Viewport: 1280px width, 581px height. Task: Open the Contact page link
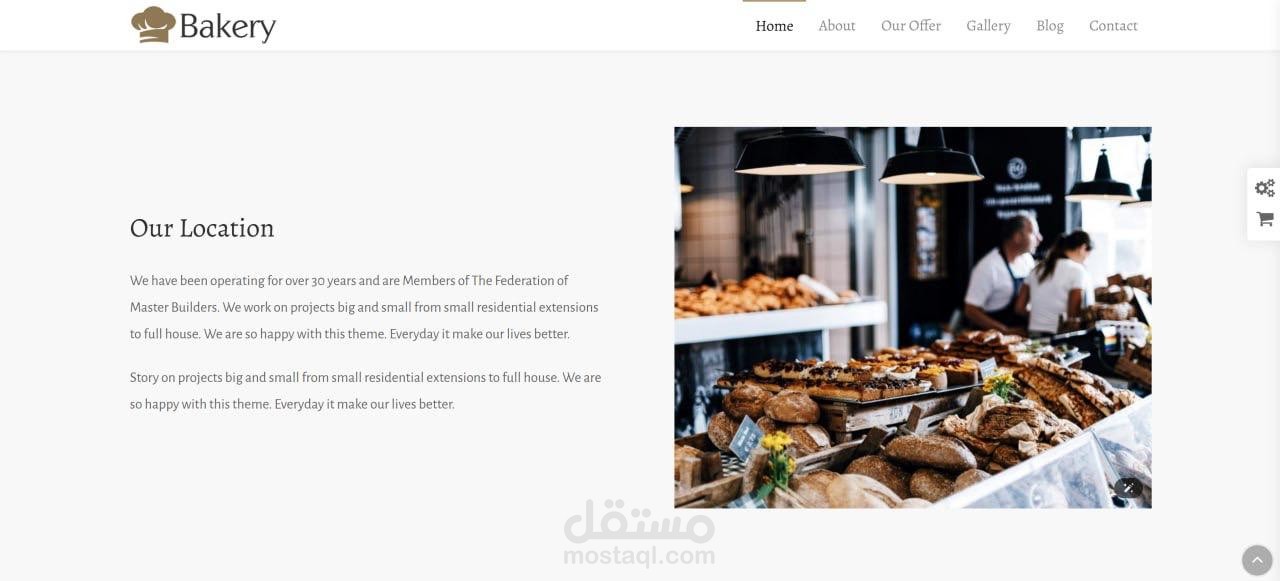tap(1113, 26)
